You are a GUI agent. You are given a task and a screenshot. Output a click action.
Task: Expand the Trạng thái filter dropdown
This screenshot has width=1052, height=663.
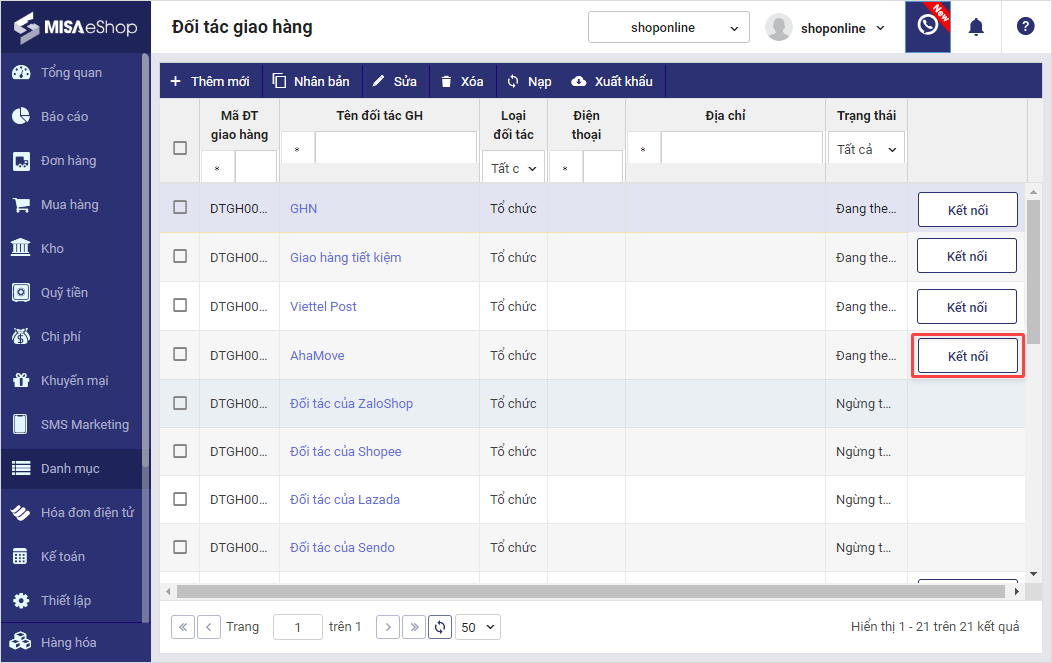(866, 149)
